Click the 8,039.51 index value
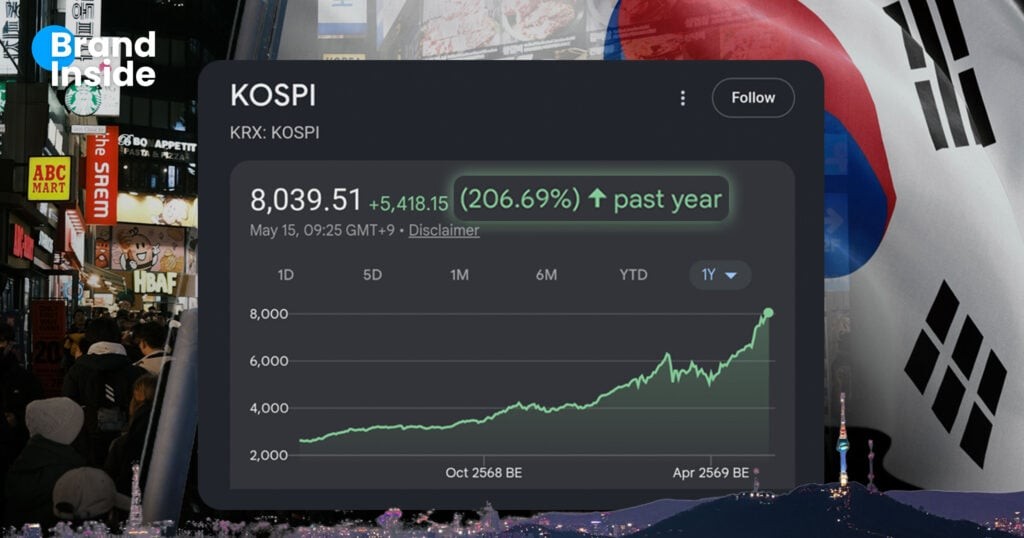1024x538 pixels. point(305,200)
